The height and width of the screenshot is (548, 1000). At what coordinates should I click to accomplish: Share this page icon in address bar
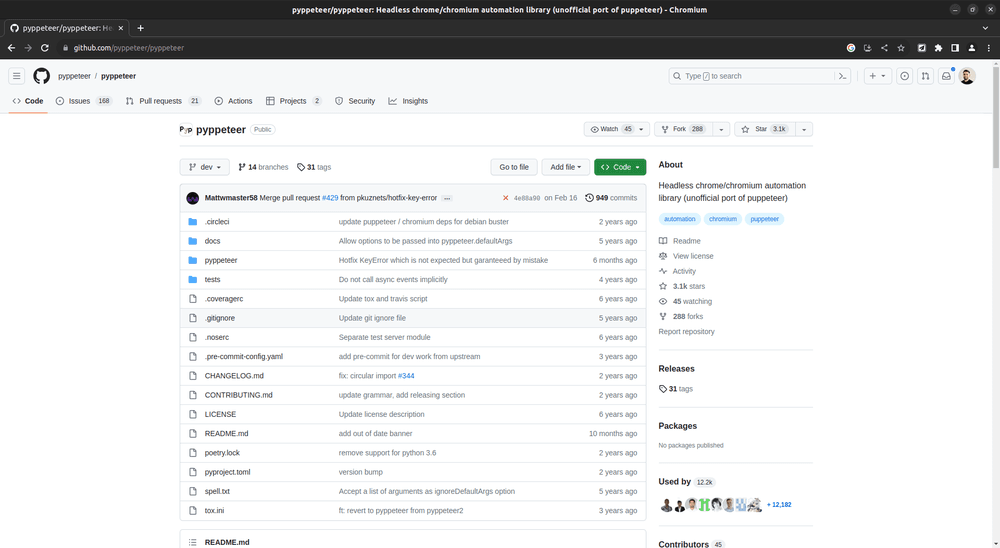pos(884,48)
